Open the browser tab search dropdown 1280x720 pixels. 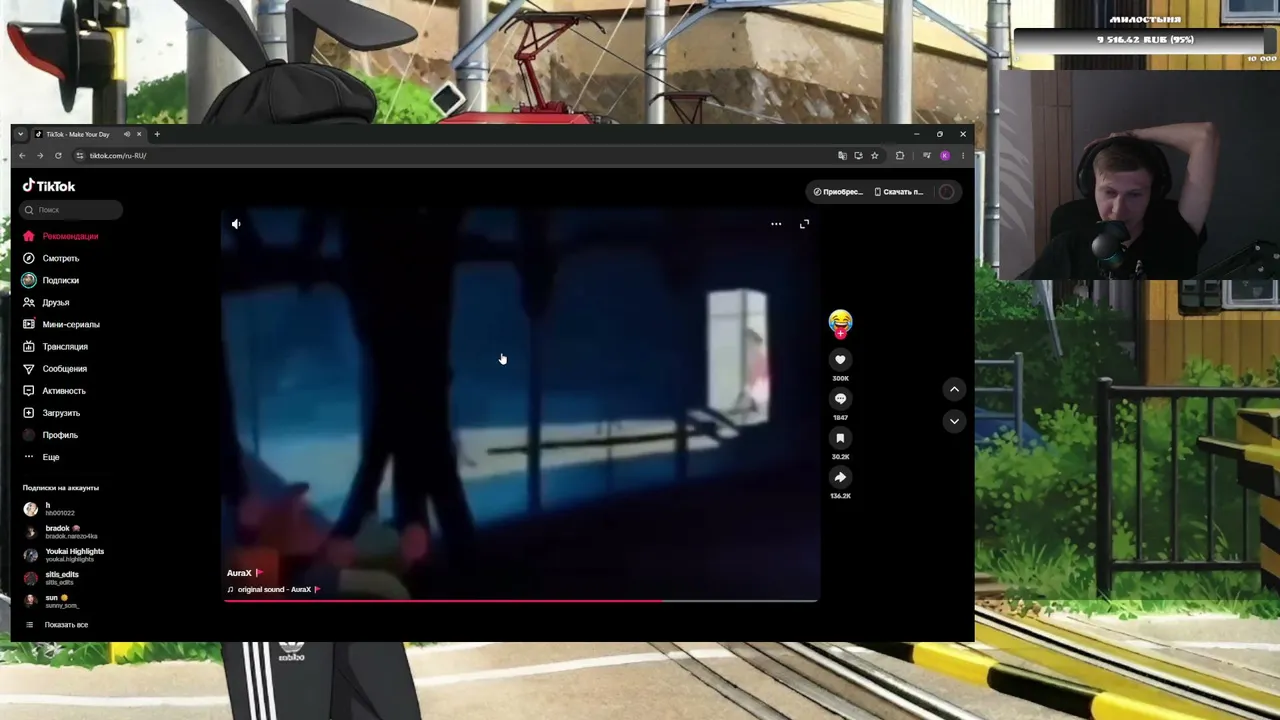pyautogui.click(x=20, y=134)
